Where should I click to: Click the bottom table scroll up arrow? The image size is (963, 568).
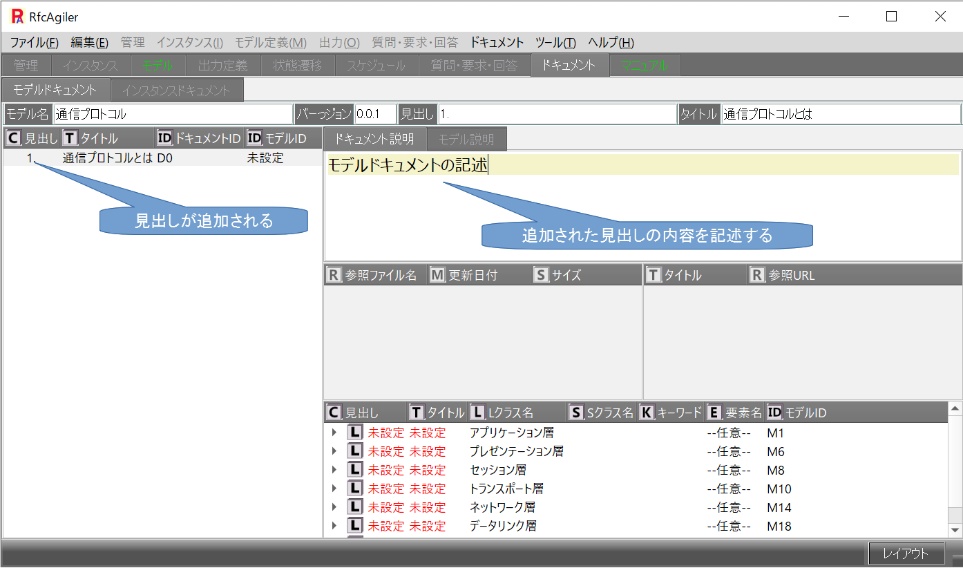954,408
